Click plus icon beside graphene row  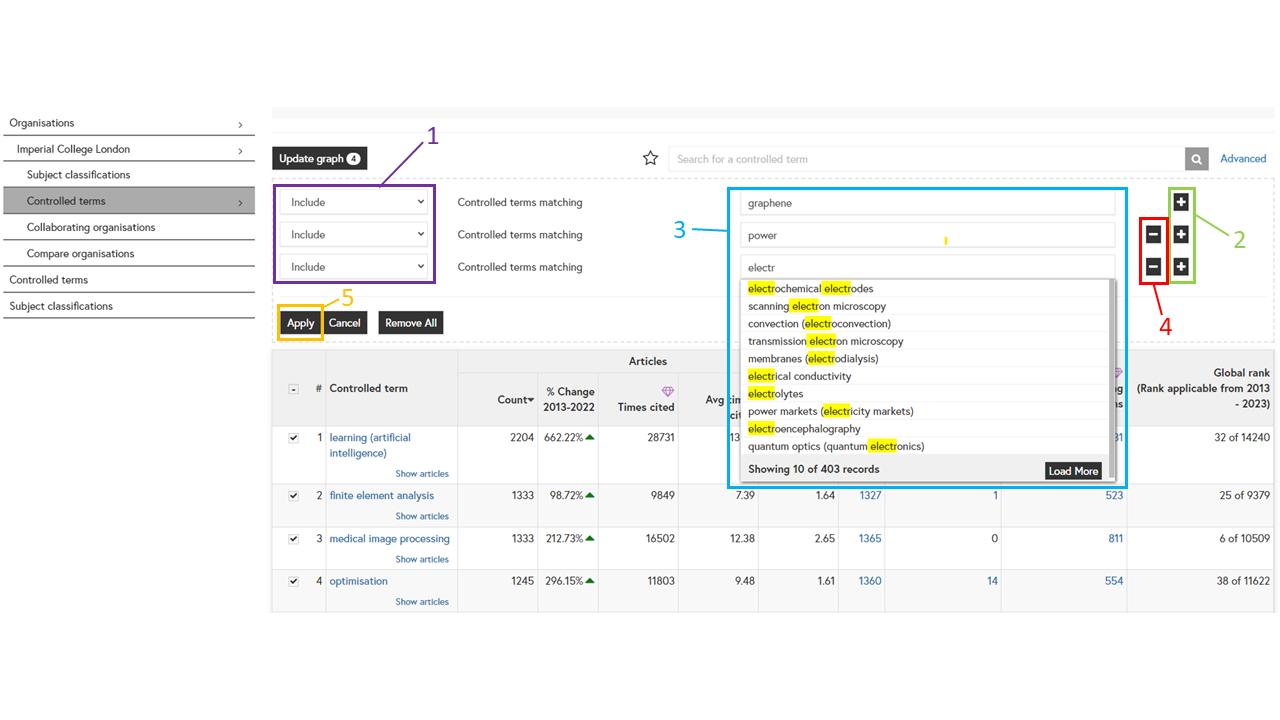(1181, 202)
